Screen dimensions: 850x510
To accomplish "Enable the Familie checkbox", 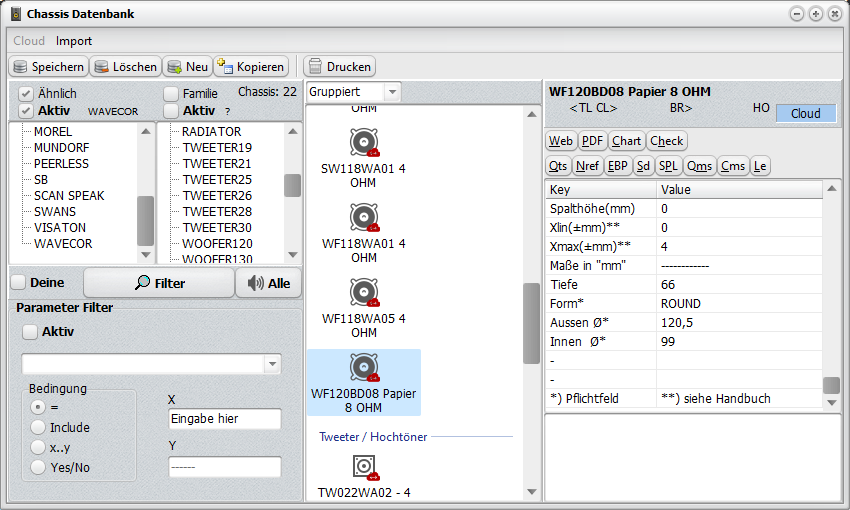I will (x=171, y=93).
